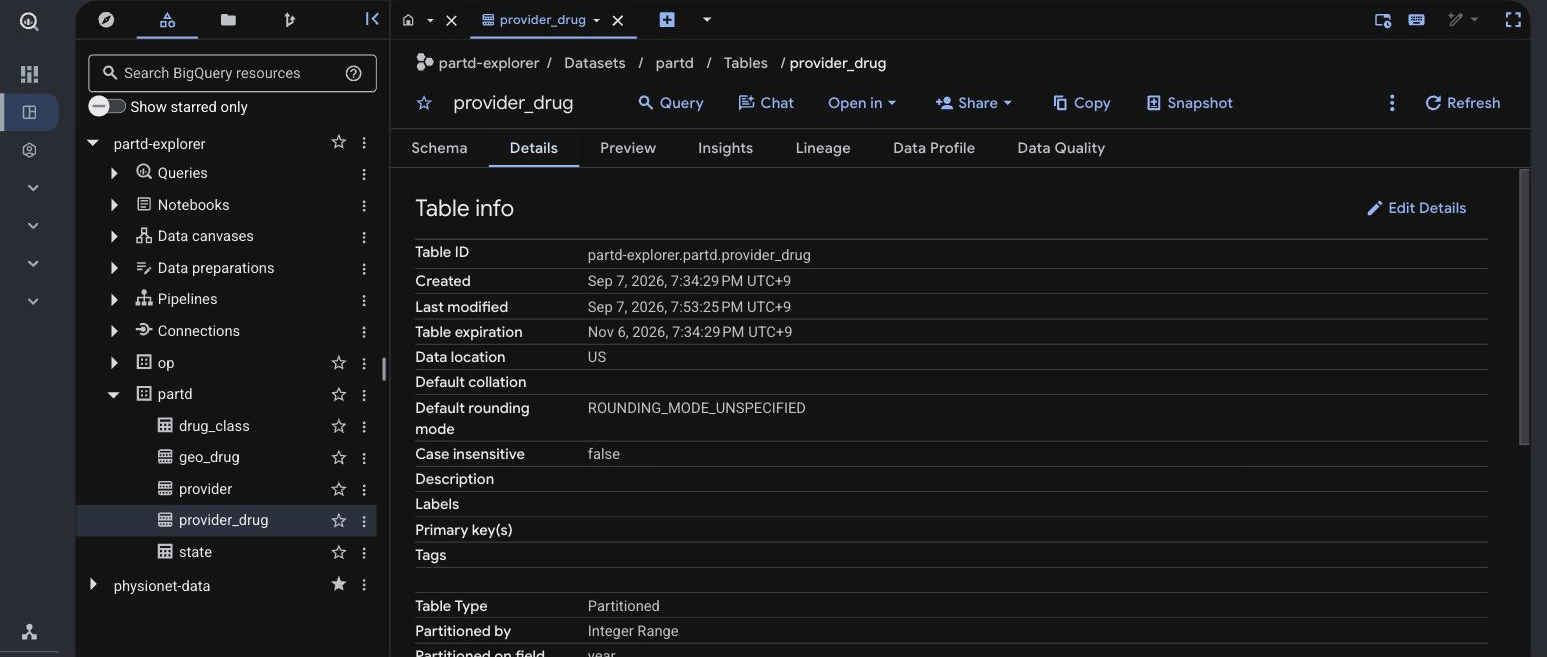Switch to the Preview tab
The width and height of the screenshot is (1547, 657).
point(628,148)
